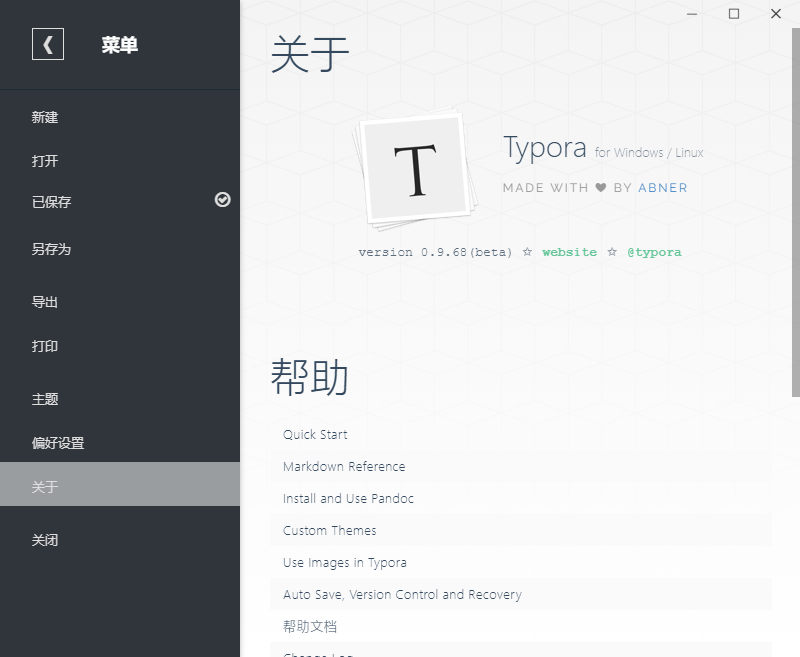
Task: Select the highlighted 关于 entry
Action: 120,484
